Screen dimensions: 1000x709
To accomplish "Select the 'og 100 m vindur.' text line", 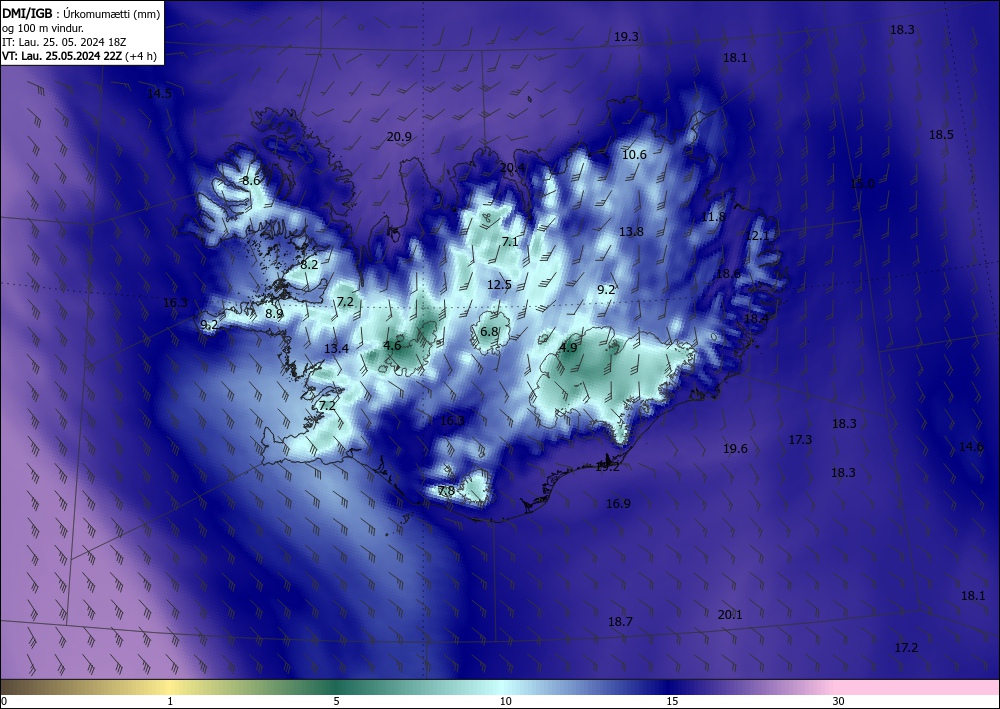I will 43,28.
